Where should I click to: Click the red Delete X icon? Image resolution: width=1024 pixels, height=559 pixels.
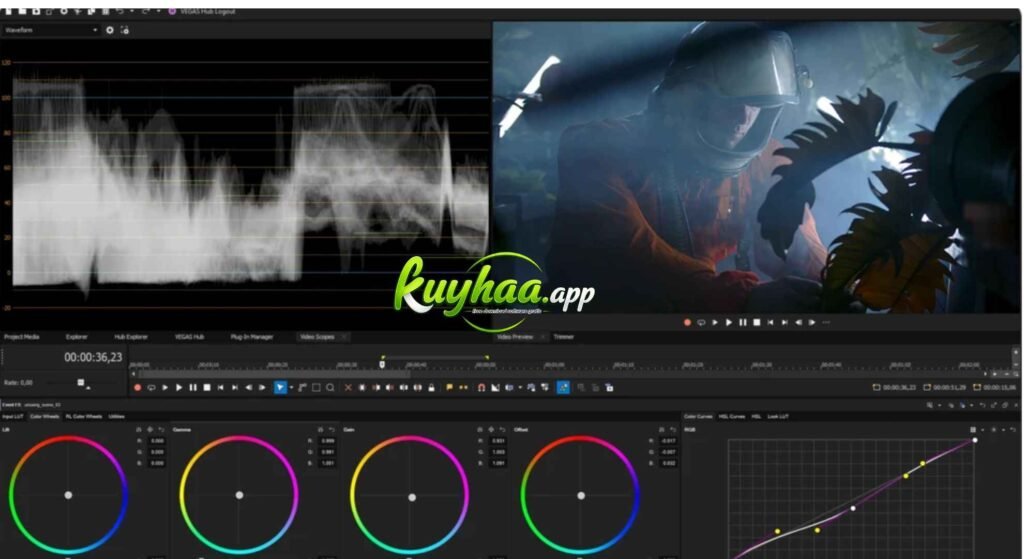point(348,388)
